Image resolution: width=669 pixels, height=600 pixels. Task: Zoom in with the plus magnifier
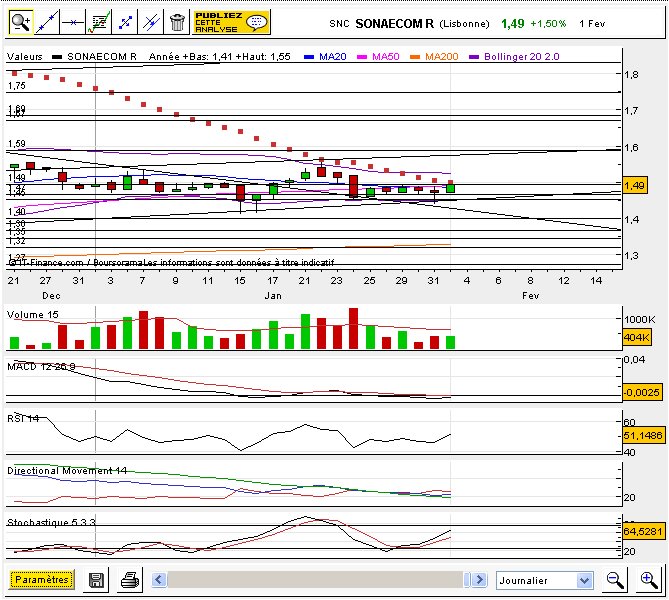649,580
